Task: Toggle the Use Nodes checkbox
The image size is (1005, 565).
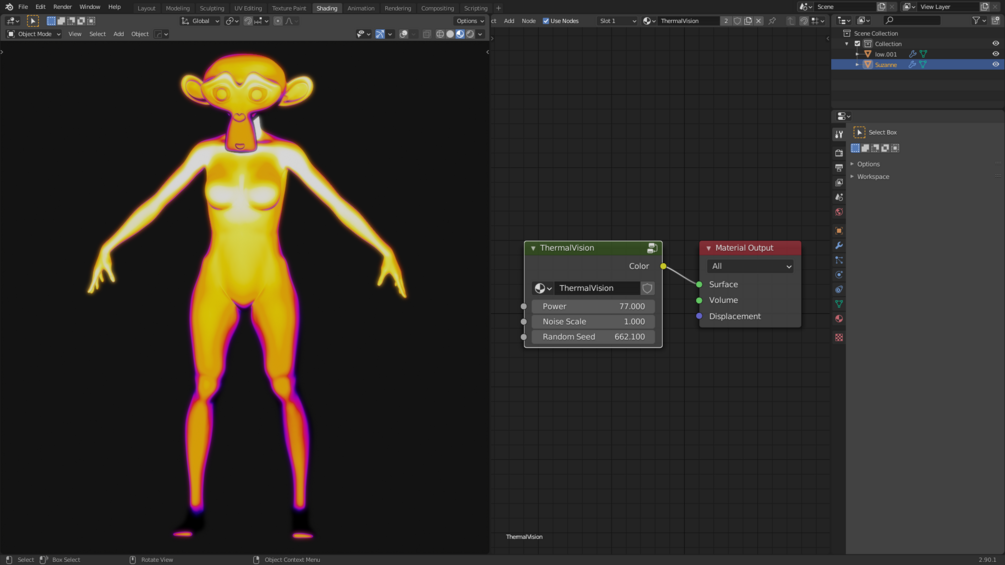Action: [x=546, y=21]
